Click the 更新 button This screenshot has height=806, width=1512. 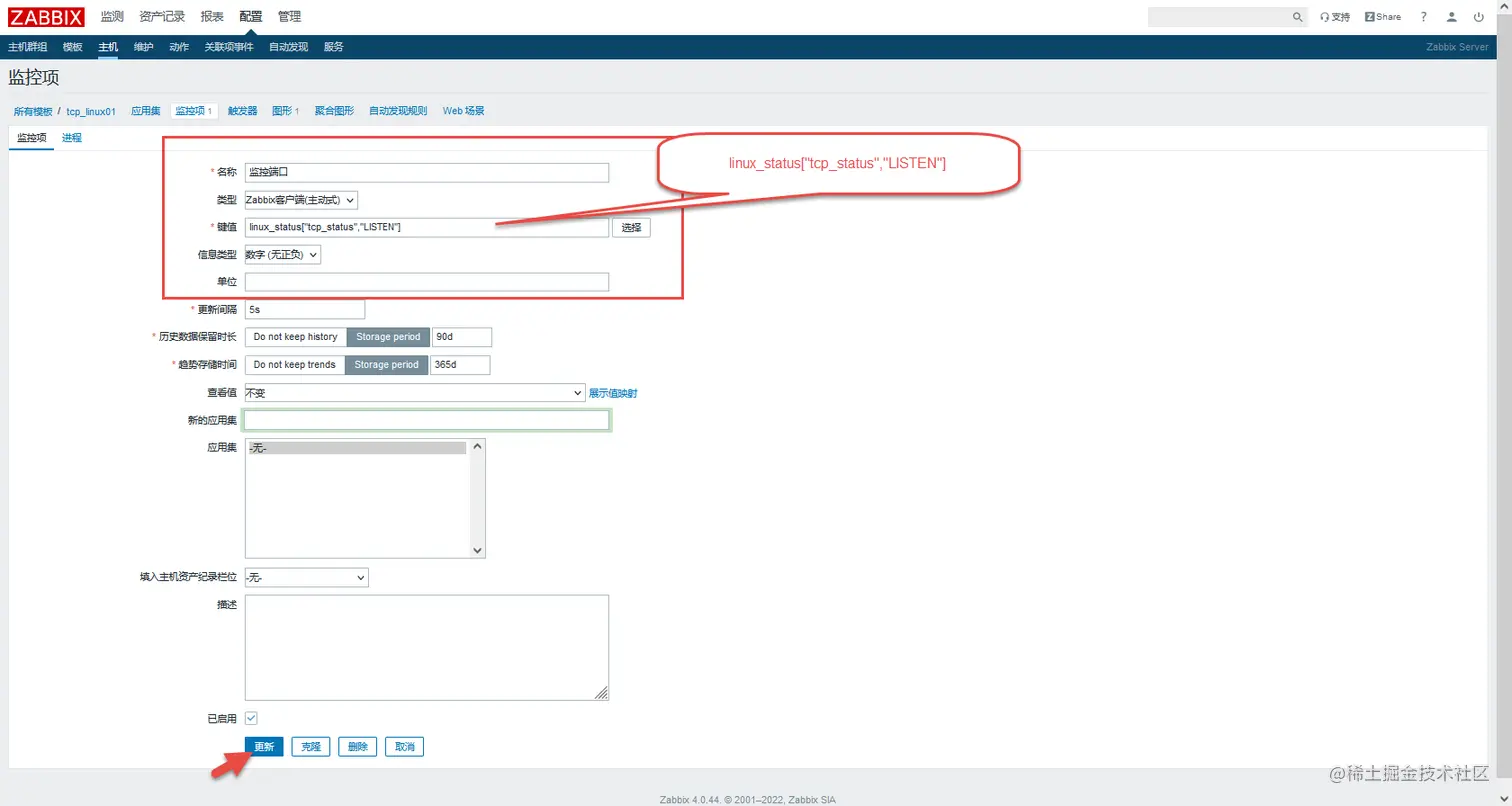[x=264, y=747]
